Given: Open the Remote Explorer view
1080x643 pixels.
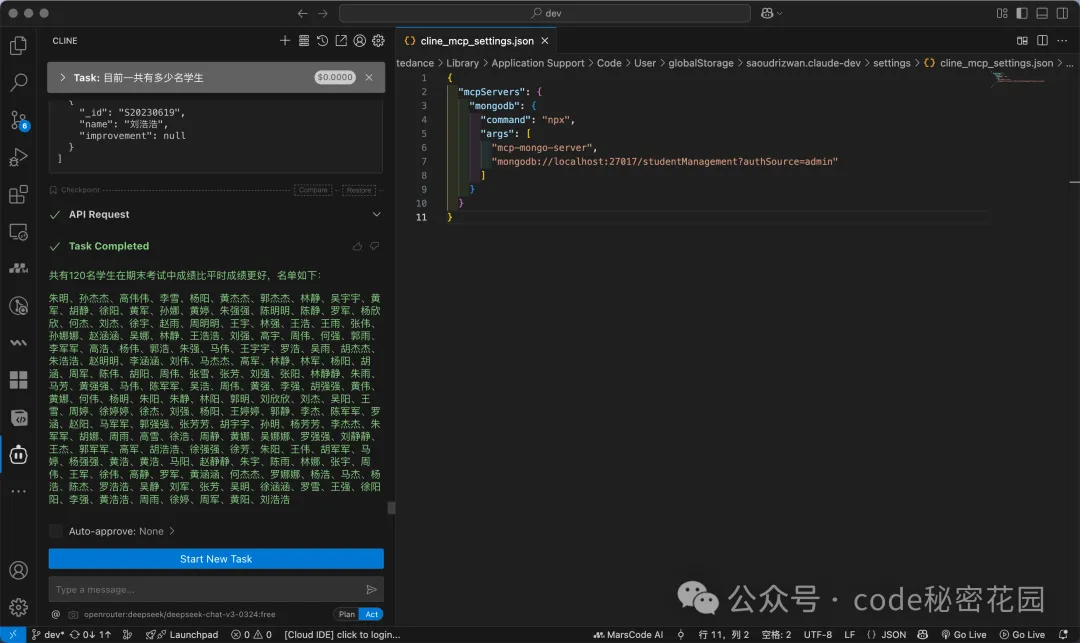Looking at the screenshot, I should [19, 232].
